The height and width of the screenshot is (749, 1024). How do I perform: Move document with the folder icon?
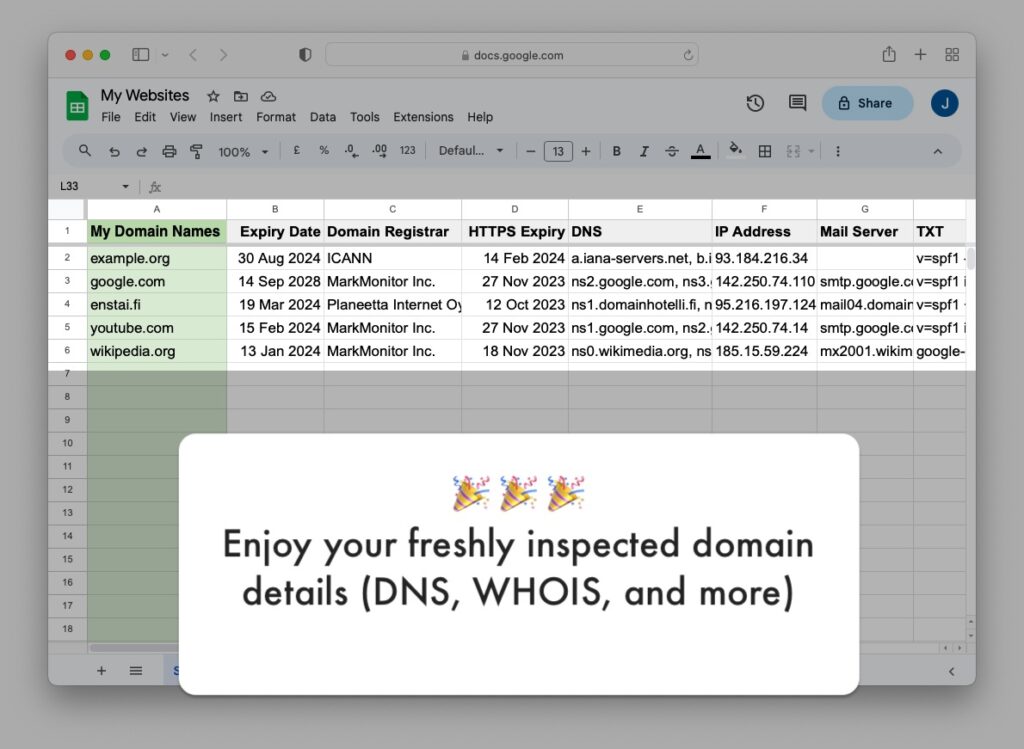click(240, 97)
